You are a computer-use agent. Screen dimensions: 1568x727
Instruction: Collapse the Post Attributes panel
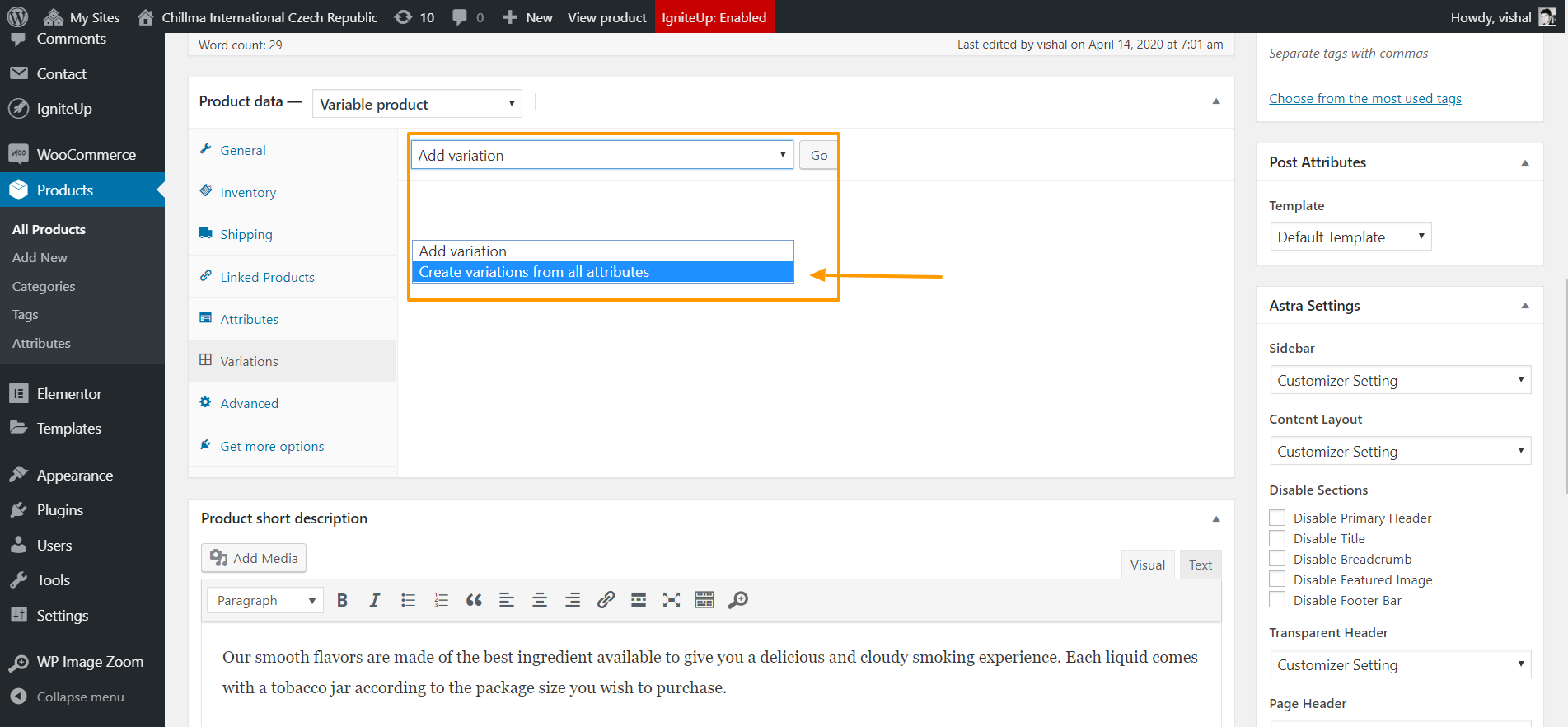(x=1525, y=162)
